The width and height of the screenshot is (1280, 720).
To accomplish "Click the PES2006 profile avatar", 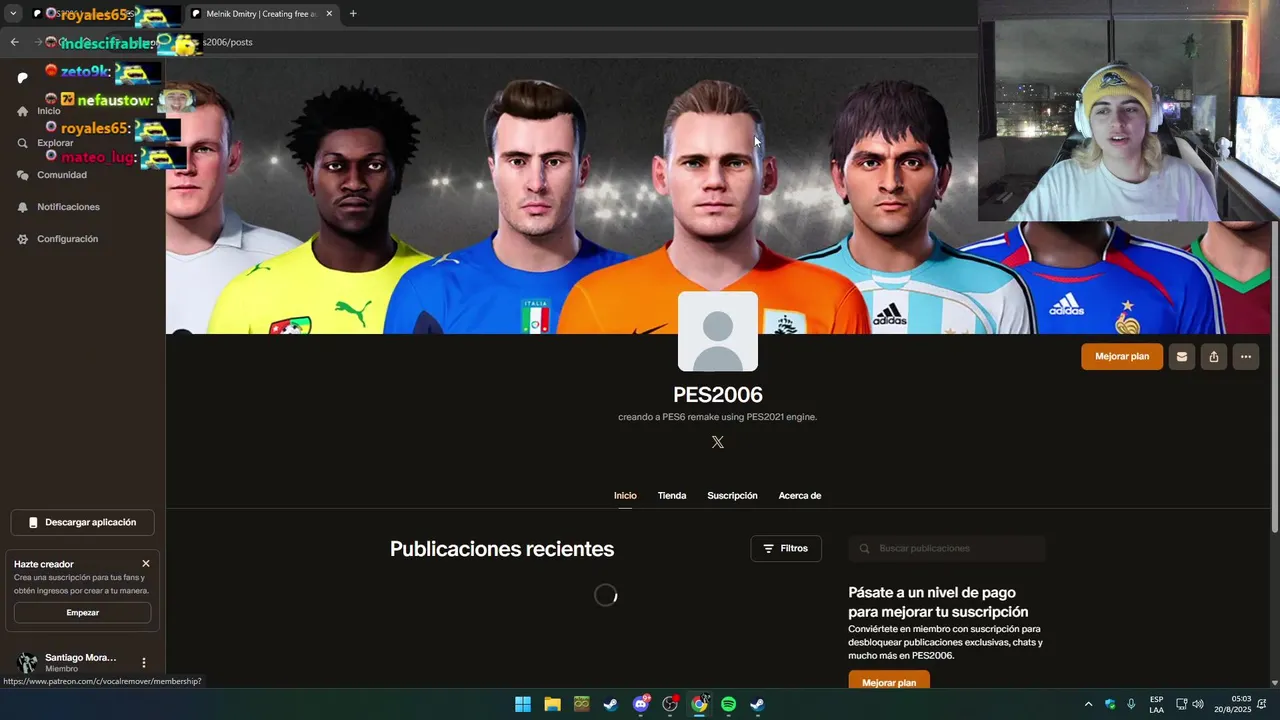I will [717, 331].
